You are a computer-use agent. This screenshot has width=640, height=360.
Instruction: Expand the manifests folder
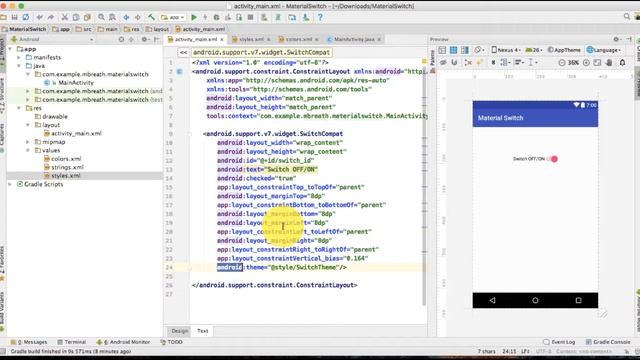pyautogui.click(x=19, y=58)
